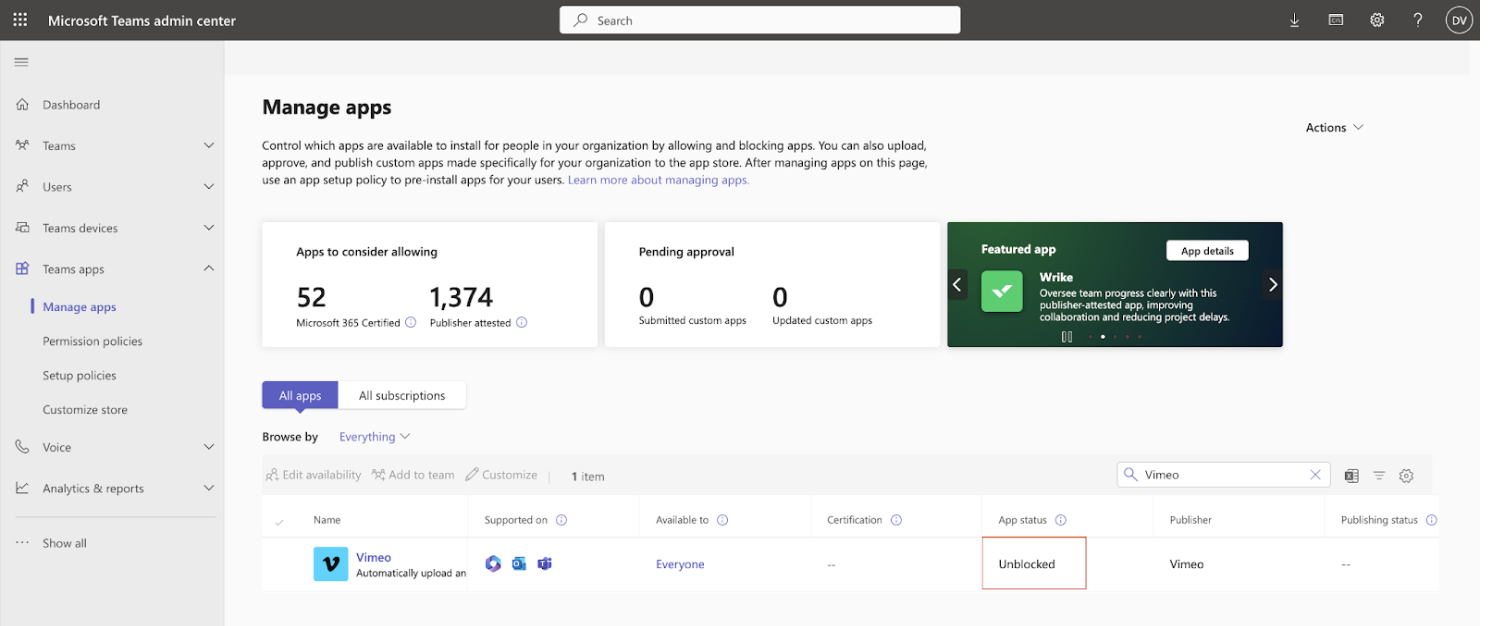Open Permission policies in sidebar
1490x626 pixels.
click(x=92, y=341)
